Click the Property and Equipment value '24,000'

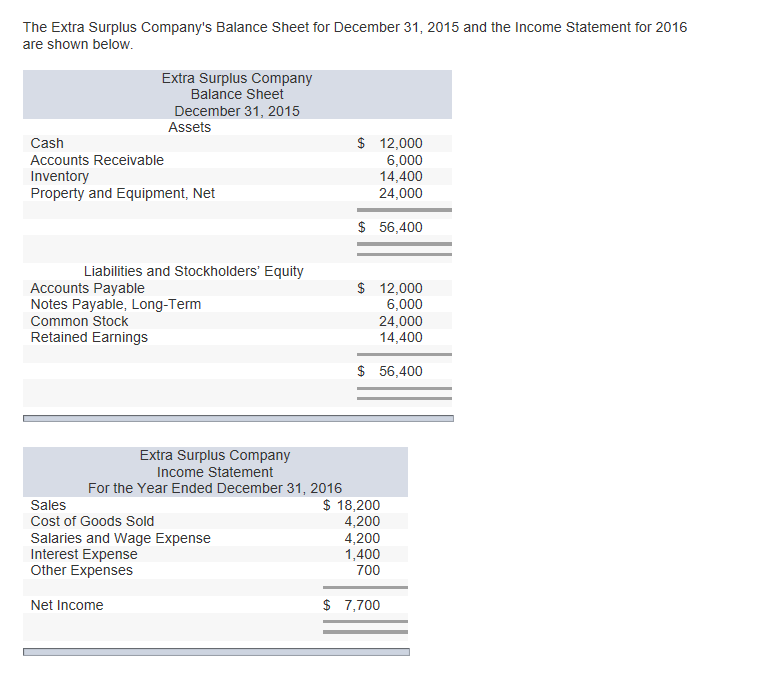coord(401,193)
